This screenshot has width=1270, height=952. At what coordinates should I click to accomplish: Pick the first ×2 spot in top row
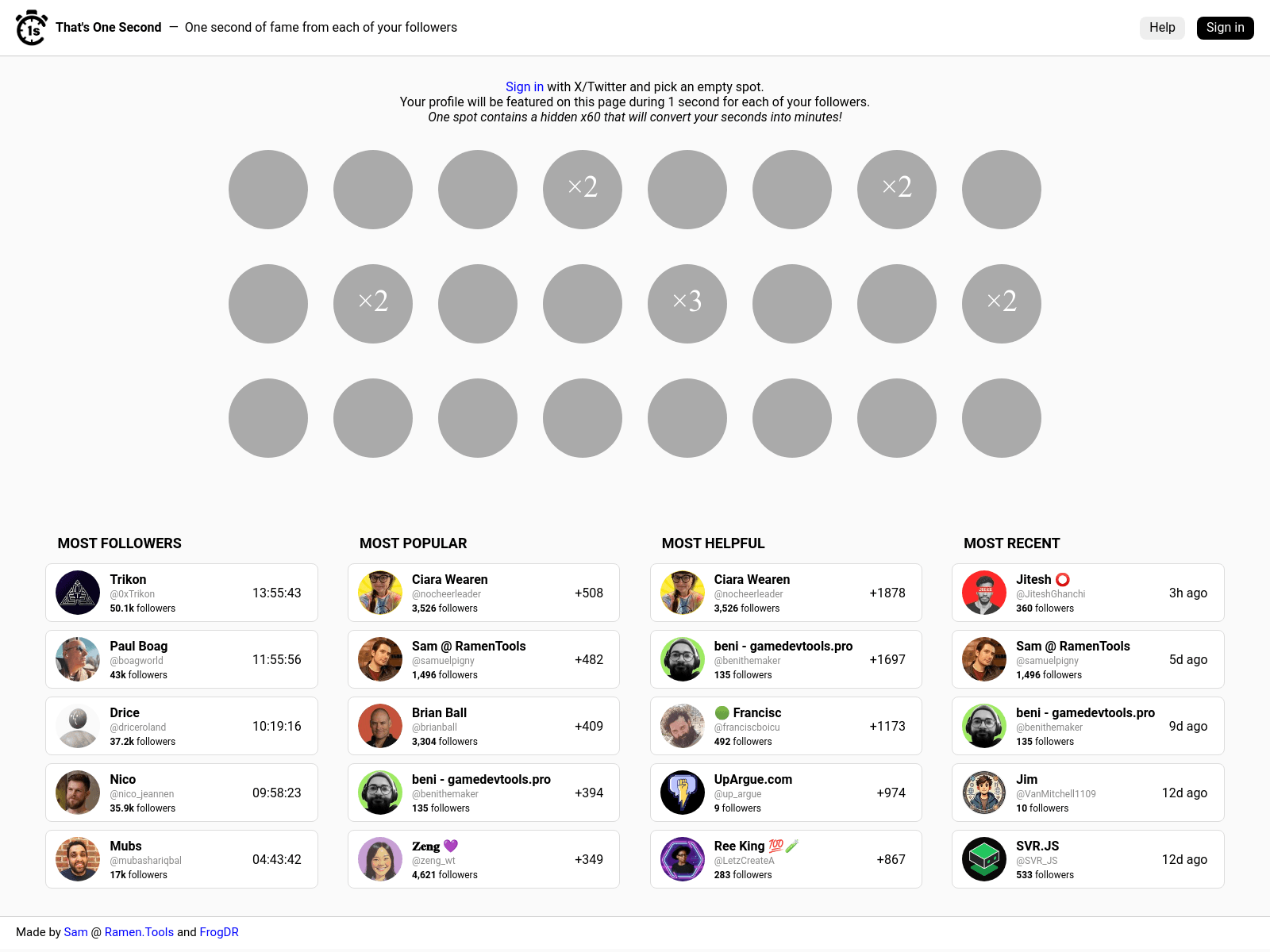tap(582, 189)
